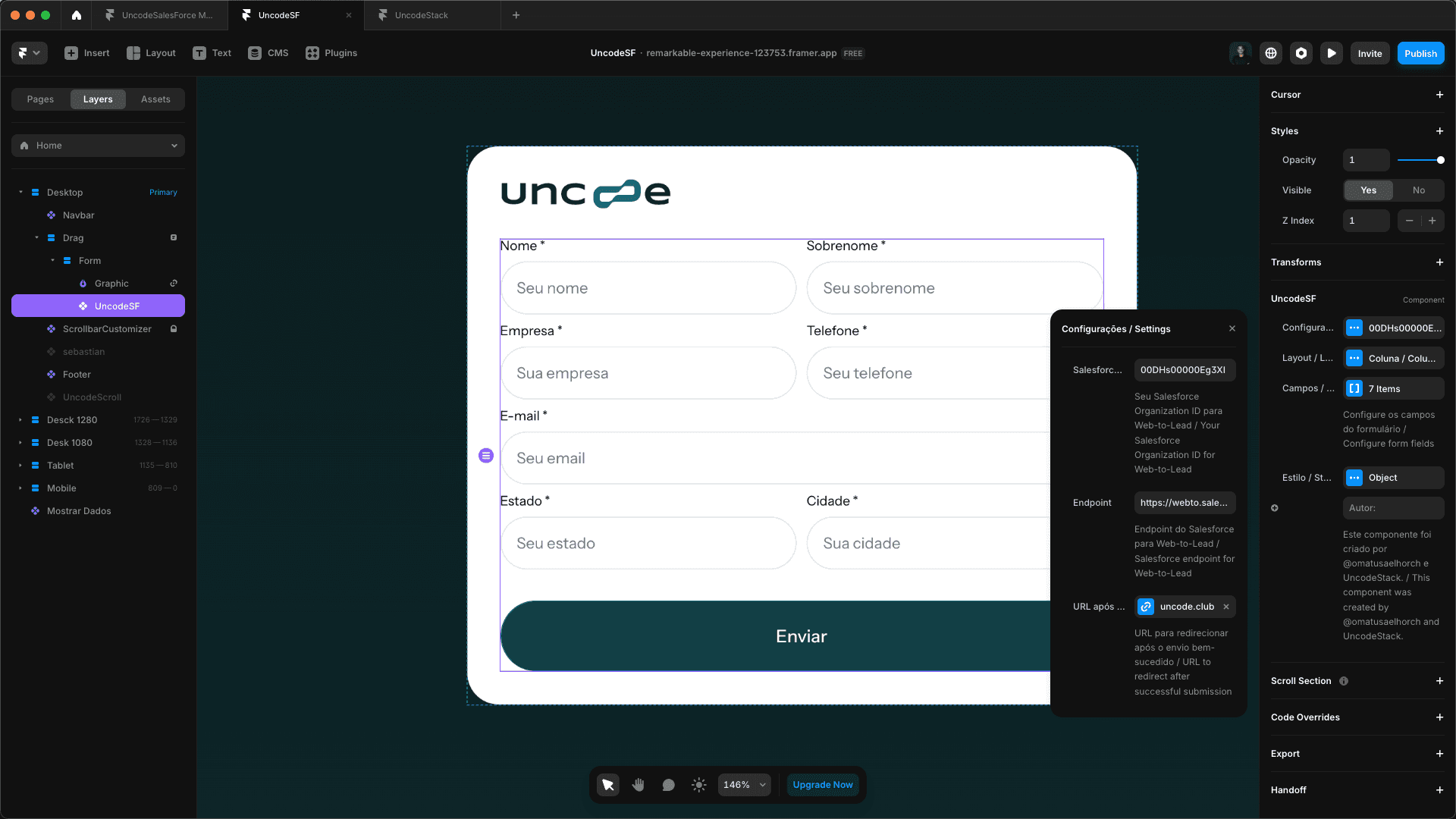
Task: Open Layout Coluna property
Action: [x=1394, y=358]
